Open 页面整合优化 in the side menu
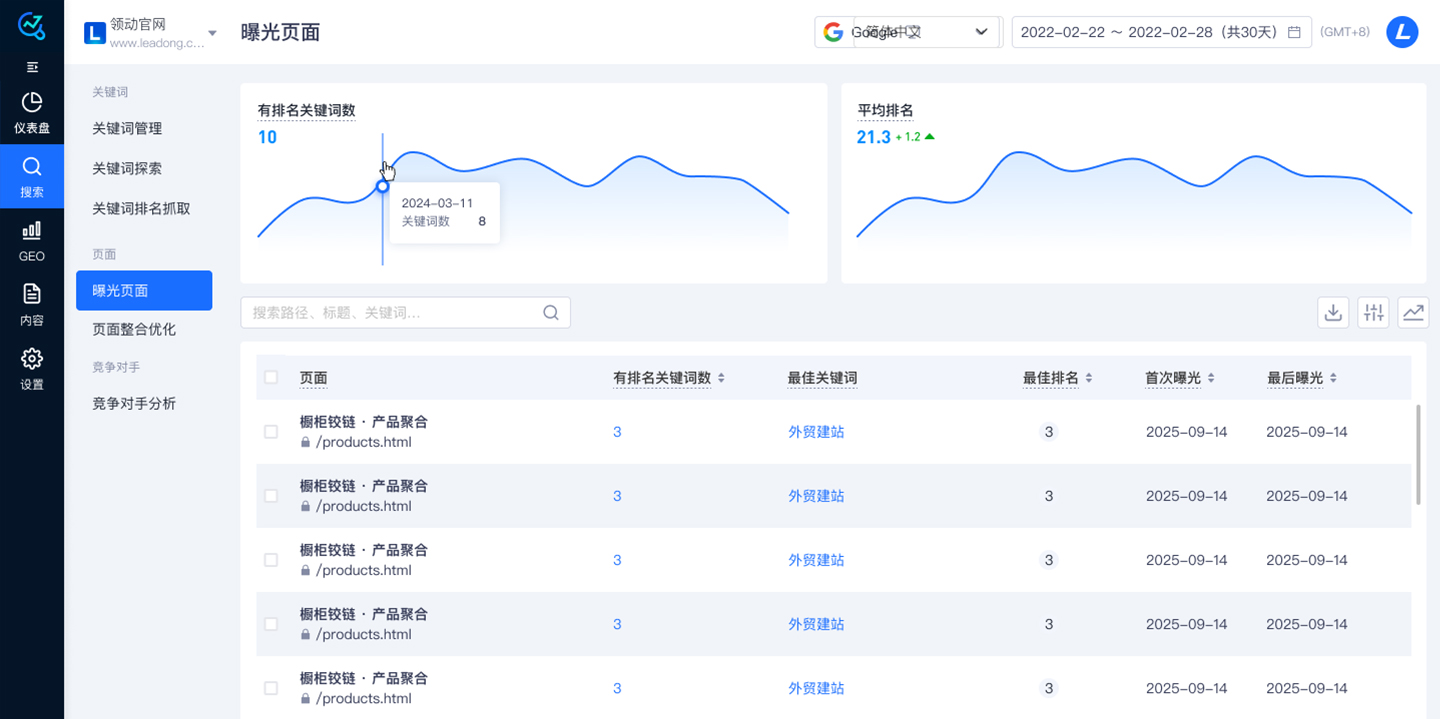1440x719 pixels. pyautogui.click(x=134, y=329)
